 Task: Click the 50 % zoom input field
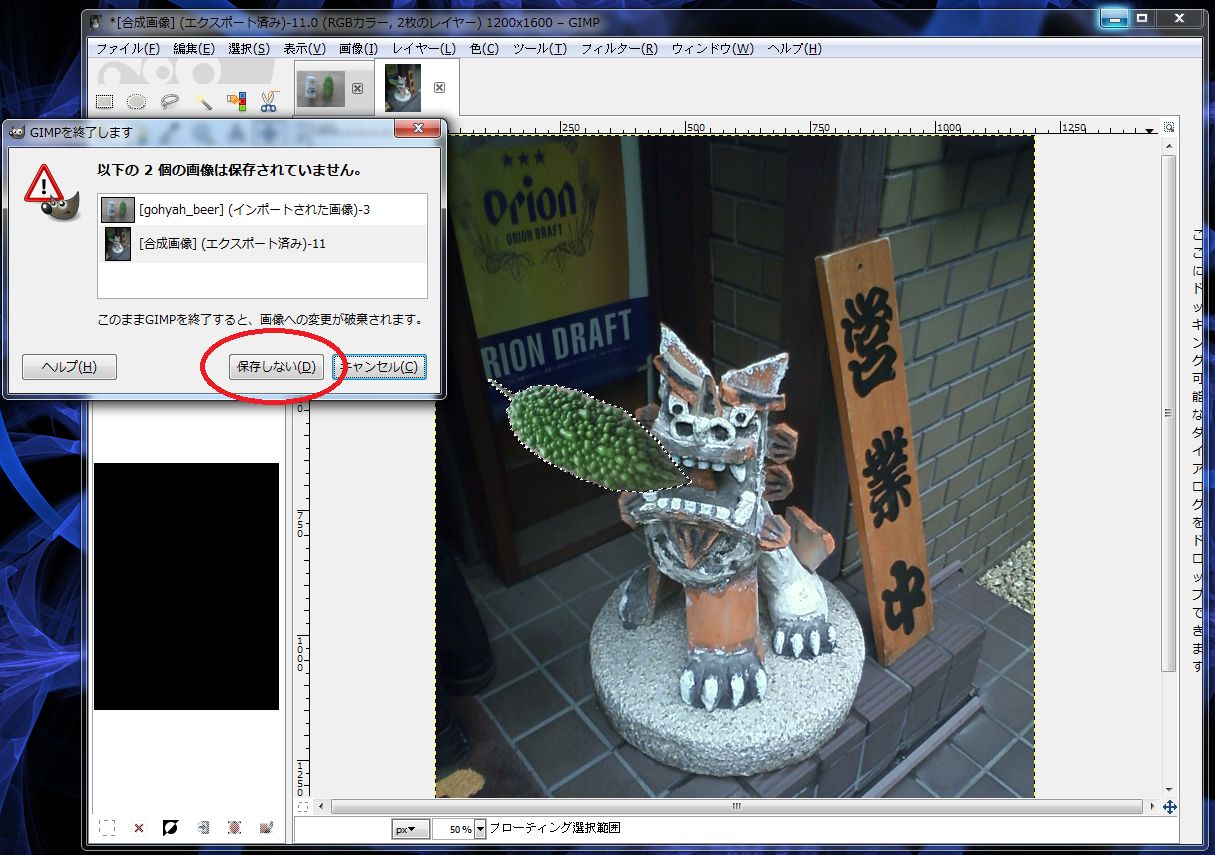(454, 829)
